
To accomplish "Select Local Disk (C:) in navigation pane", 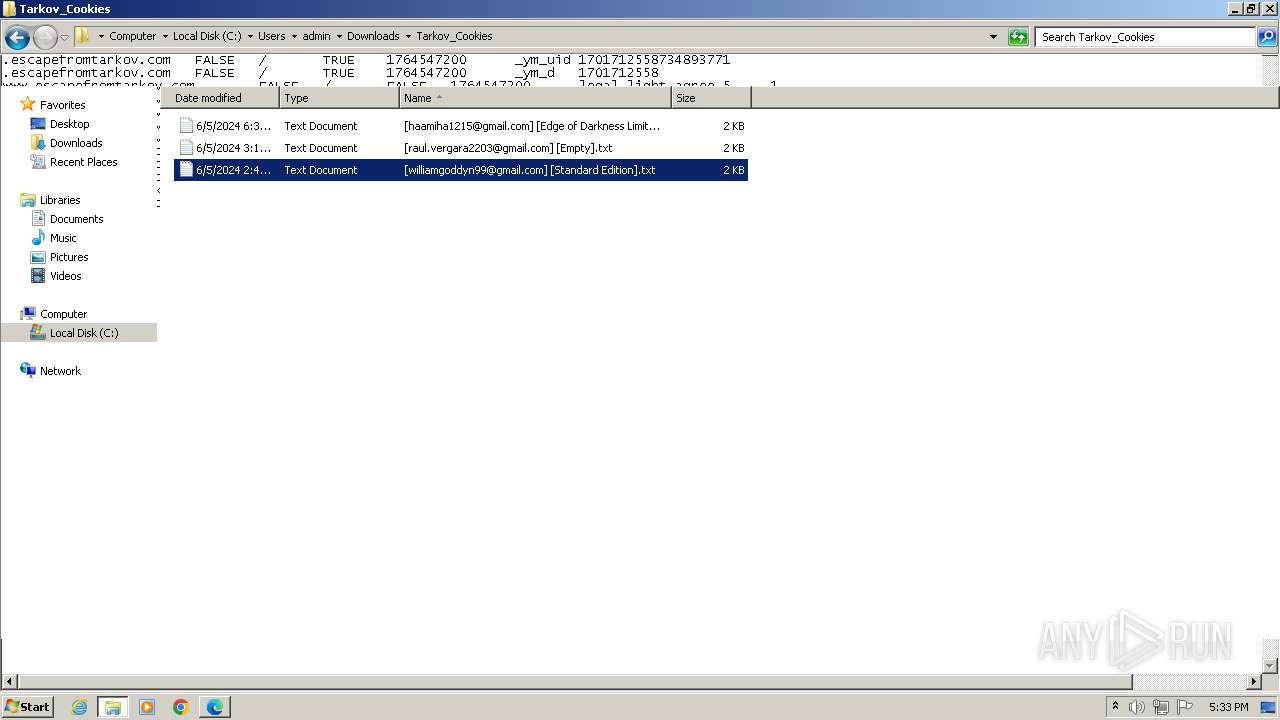I will [x=84, y=333].
